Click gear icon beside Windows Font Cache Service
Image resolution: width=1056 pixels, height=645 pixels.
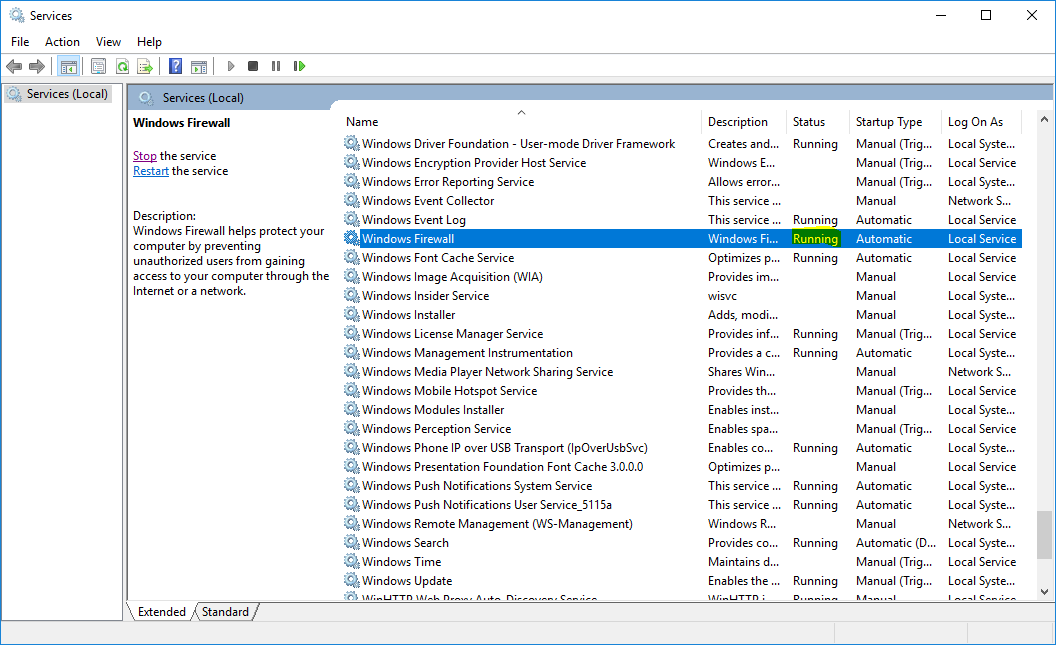pyautogui.click(x=352, y=258)
